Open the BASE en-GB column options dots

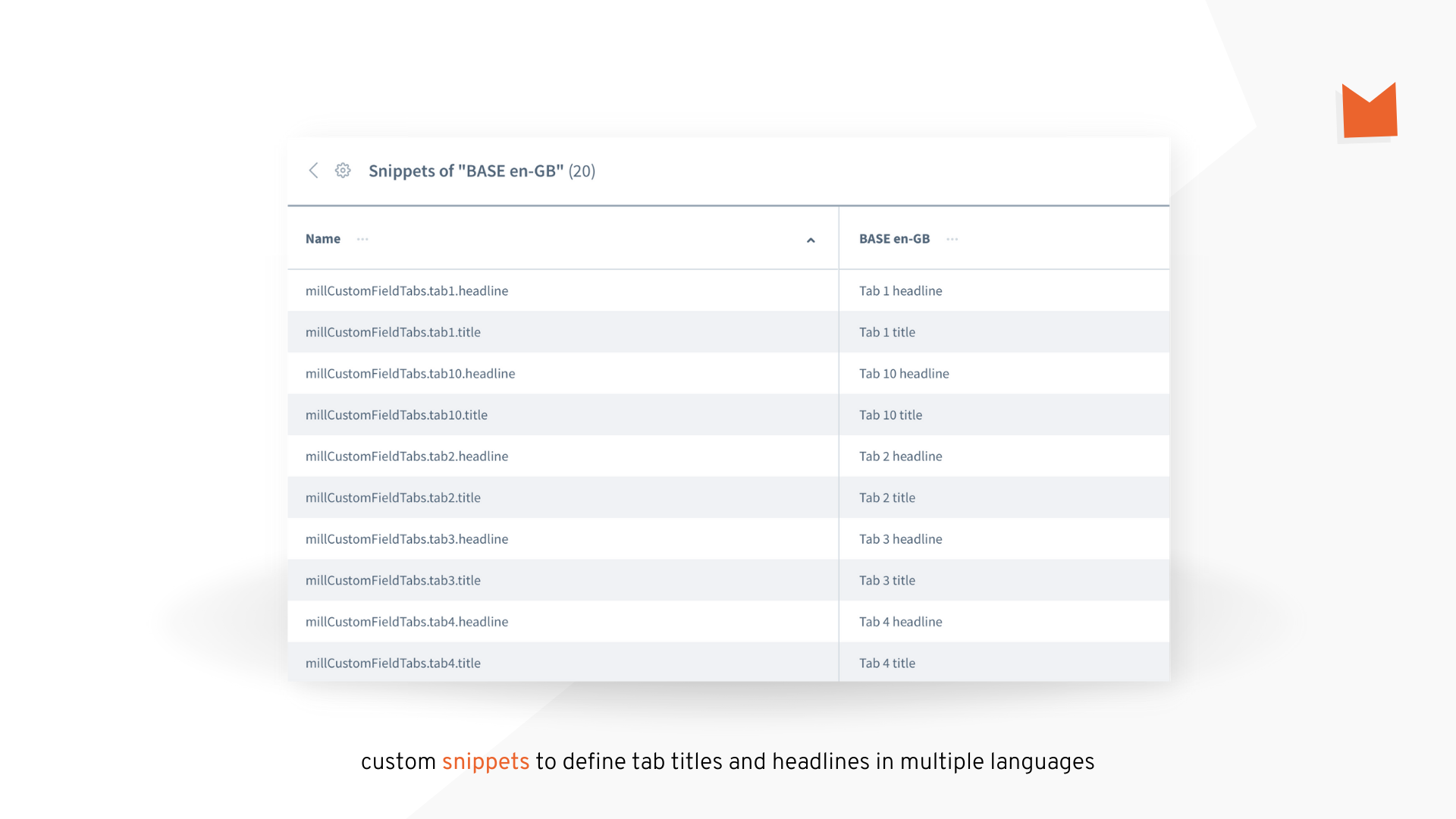(x=952, y=239)
